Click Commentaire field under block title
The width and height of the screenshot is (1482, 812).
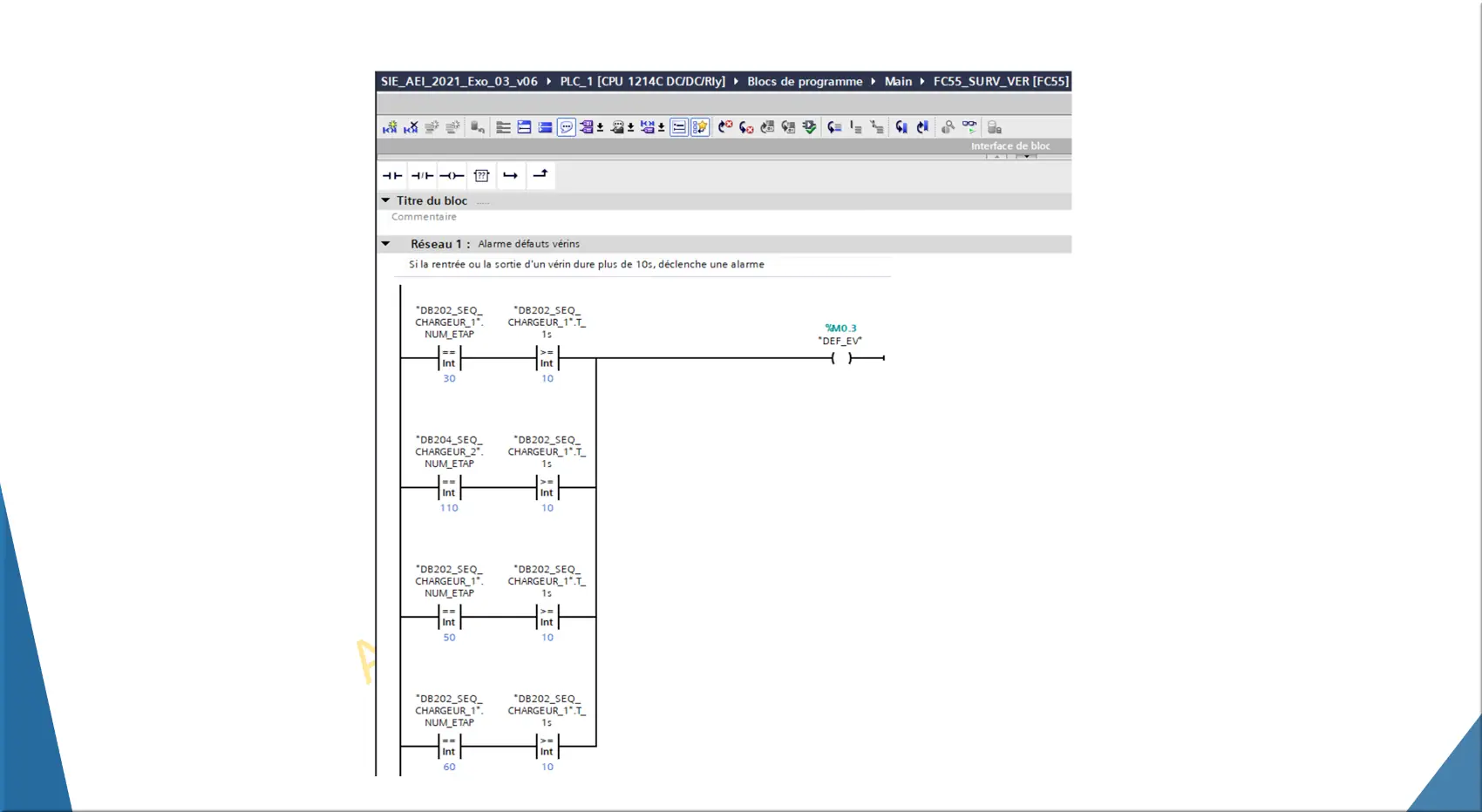click(424, 217)
